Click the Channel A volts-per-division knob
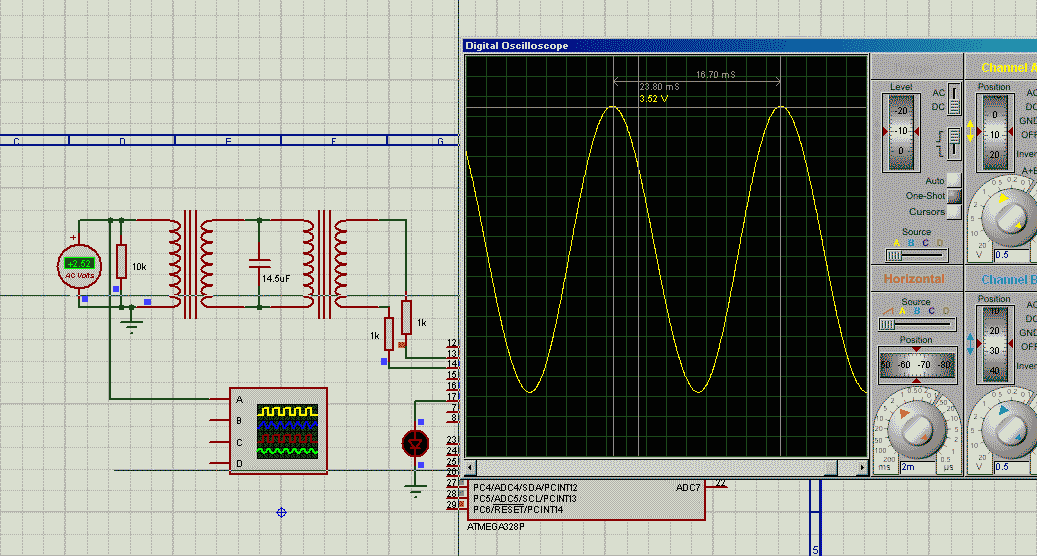The image size is (1037, 556). click(1011, 217)
